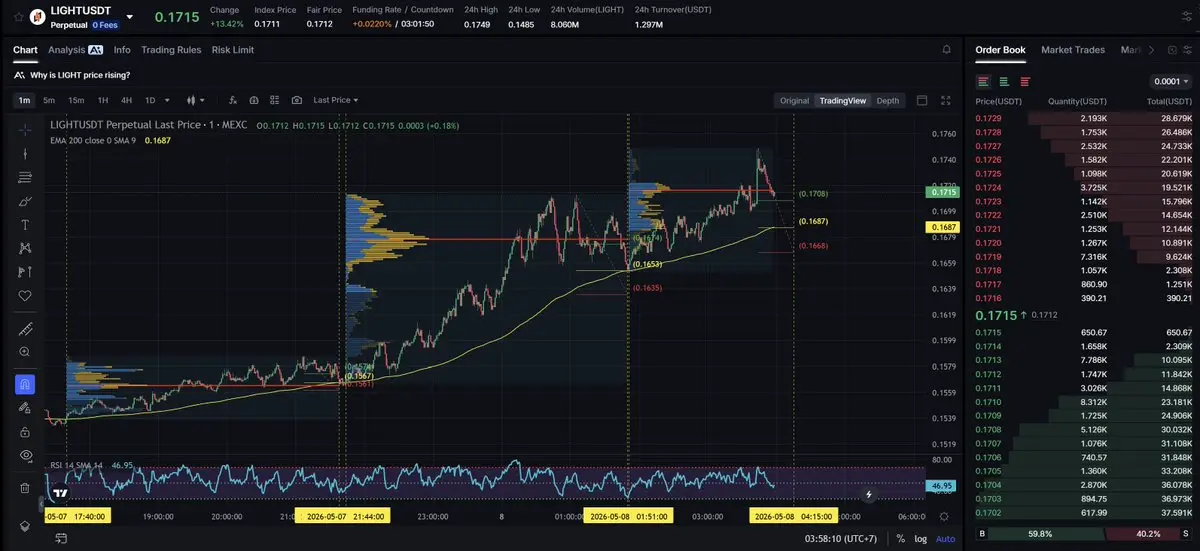This screenshot has height=551, width=1200.
Task: Select the brush drawing tool
Action: [25, 201]
